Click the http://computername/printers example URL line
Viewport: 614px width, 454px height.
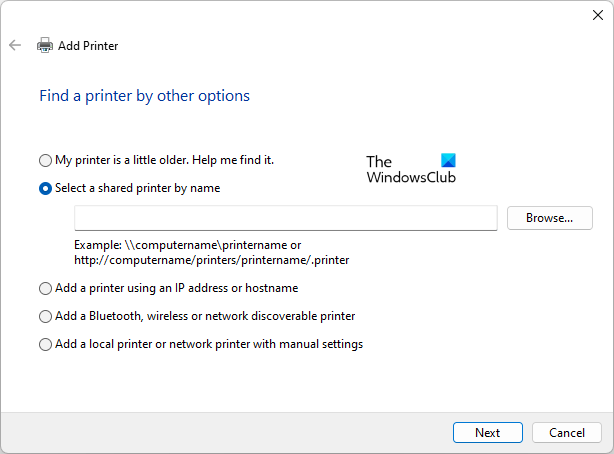(211, 260)
